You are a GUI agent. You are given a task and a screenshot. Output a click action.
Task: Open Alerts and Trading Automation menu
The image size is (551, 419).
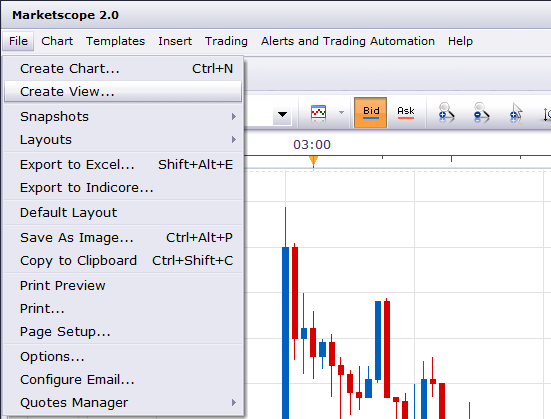click(348, 41)
